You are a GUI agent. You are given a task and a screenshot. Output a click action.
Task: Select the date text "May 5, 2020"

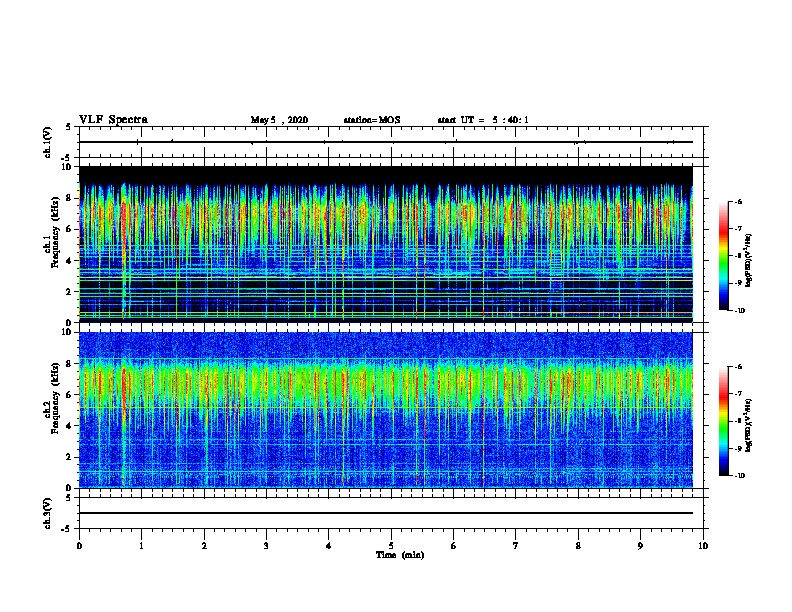coord(279,120)
